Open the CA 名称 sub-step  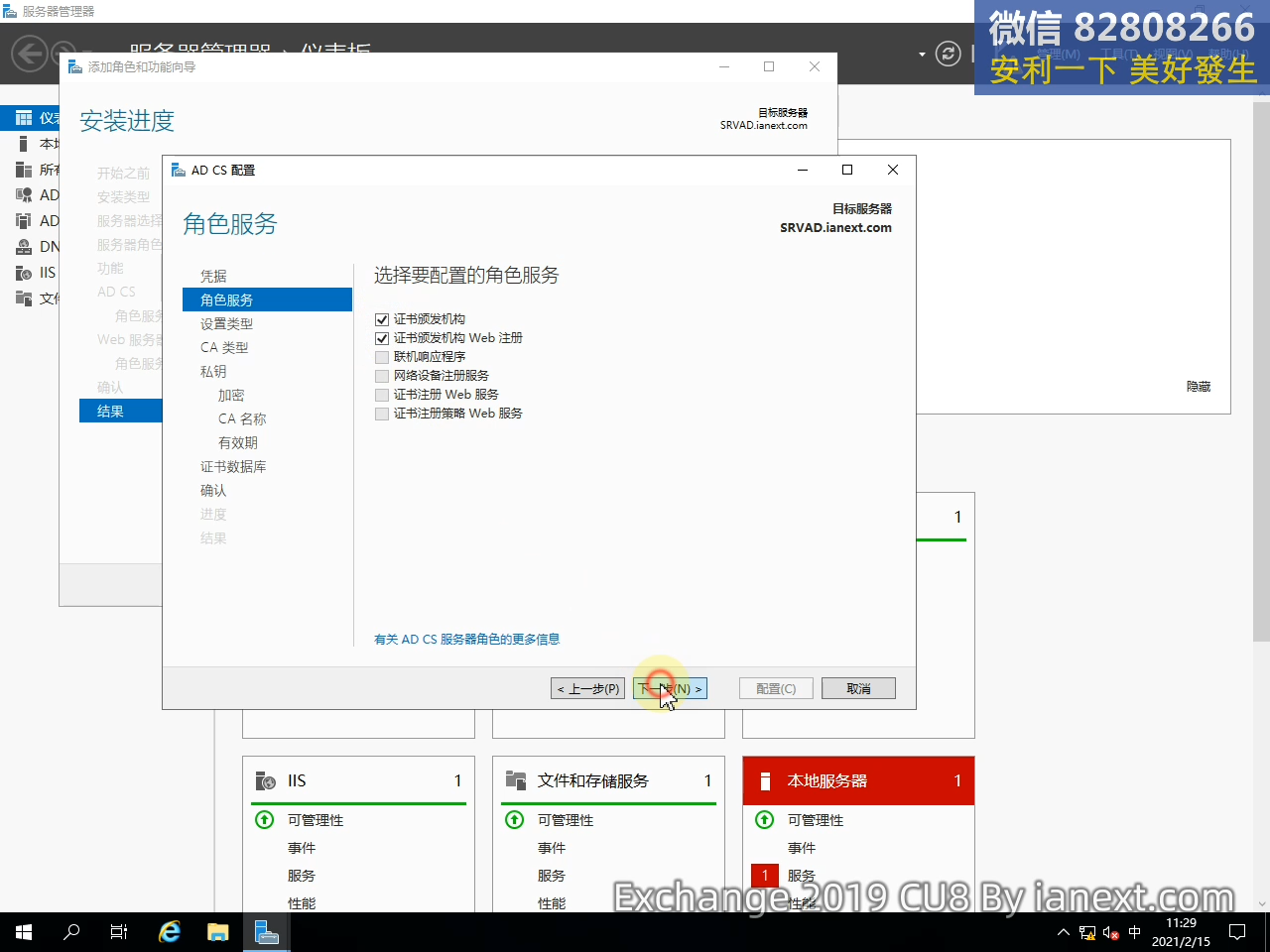(x=242, y=418)
